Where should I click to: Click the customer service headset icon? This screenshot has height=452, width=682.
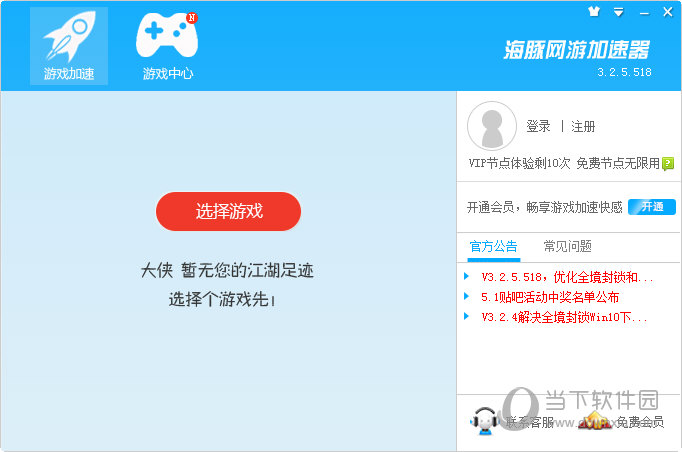pos(485,421)
